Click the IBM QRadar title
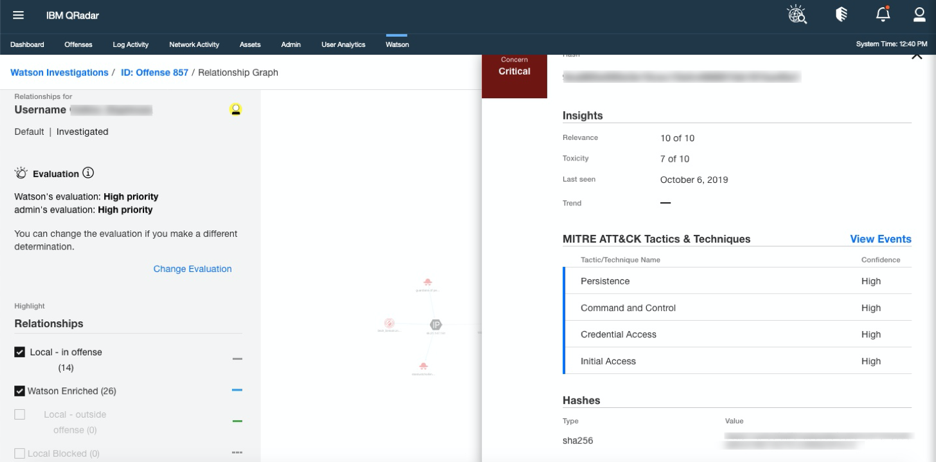The image size is (936, 462). click(x=72, y=16)
